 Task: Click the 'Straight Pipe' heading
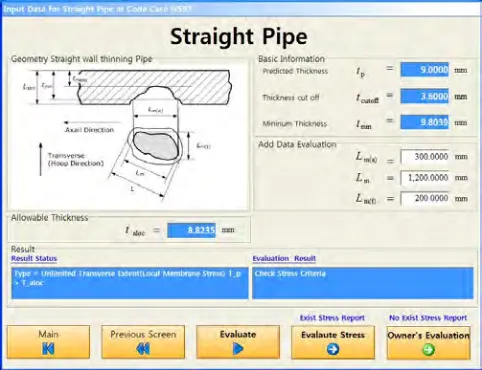pos(239,37)
